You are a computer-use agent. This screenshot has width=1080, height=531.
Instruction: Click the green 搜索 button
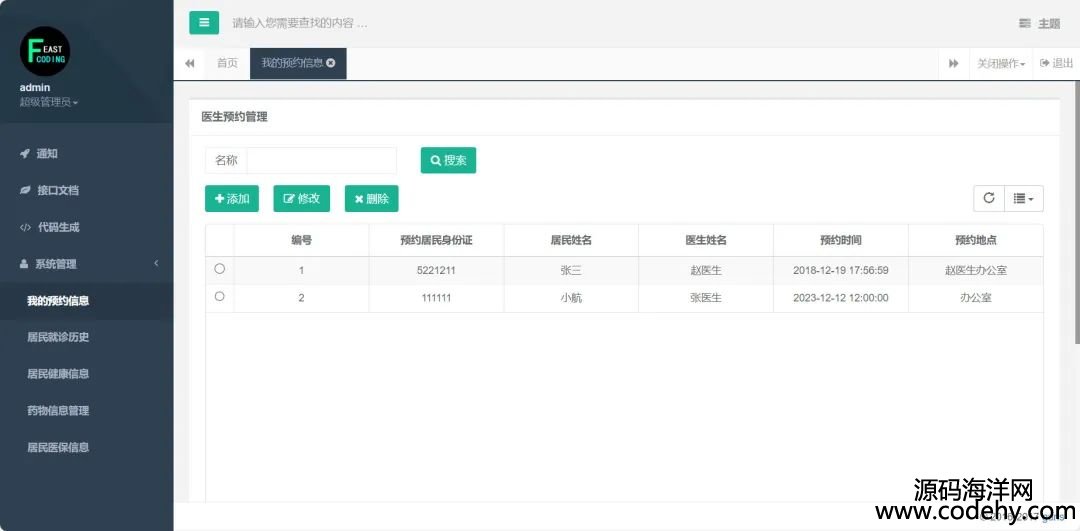(x=448, y=160)
